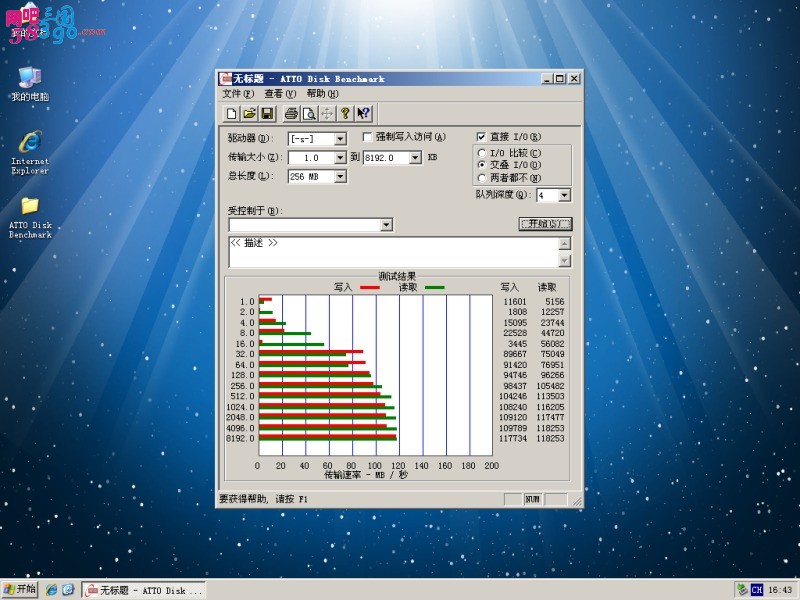
Task: Select the 交叠 I/O radio button
Action: tap(481, 165)
